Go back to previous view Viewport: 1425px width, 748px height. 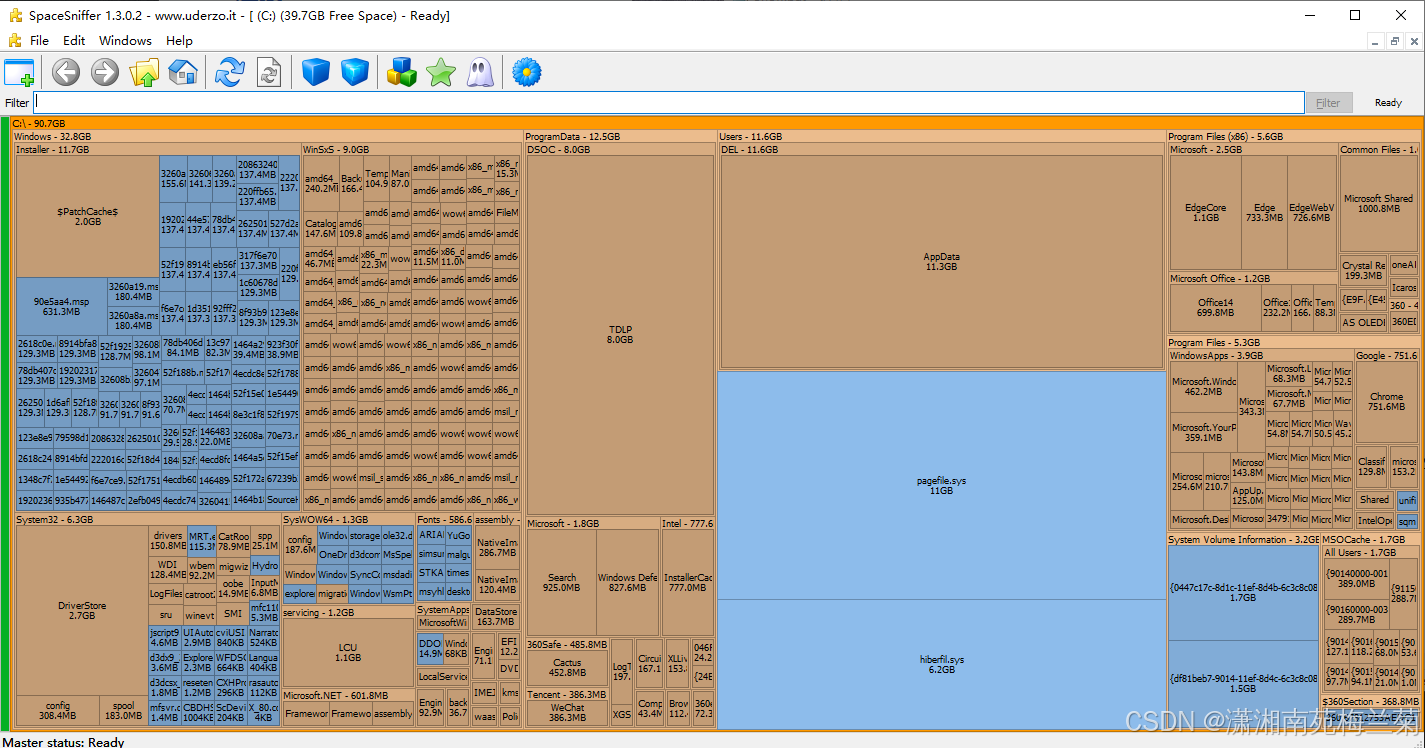click(x=66, y=72)
